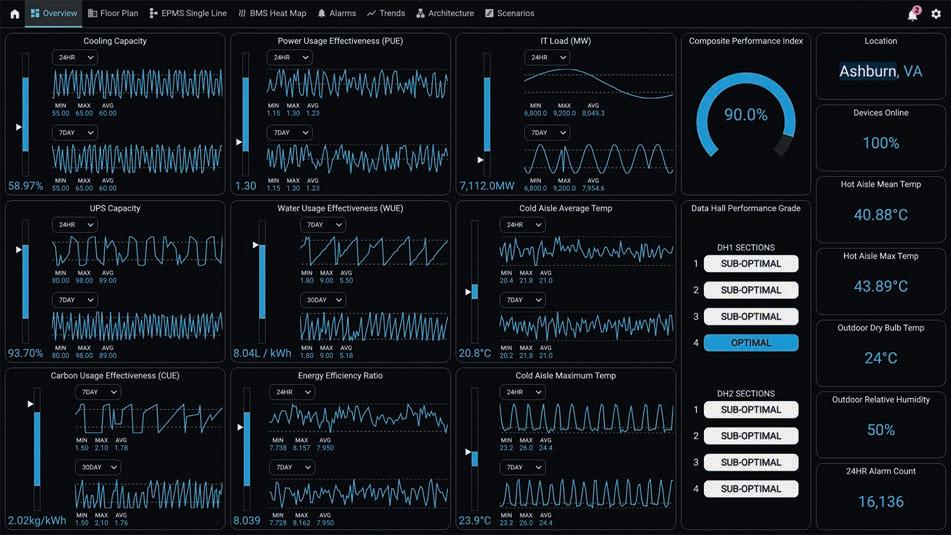Click the home icon in top bar
Viewport: 951px width, 535px height.
15,13
